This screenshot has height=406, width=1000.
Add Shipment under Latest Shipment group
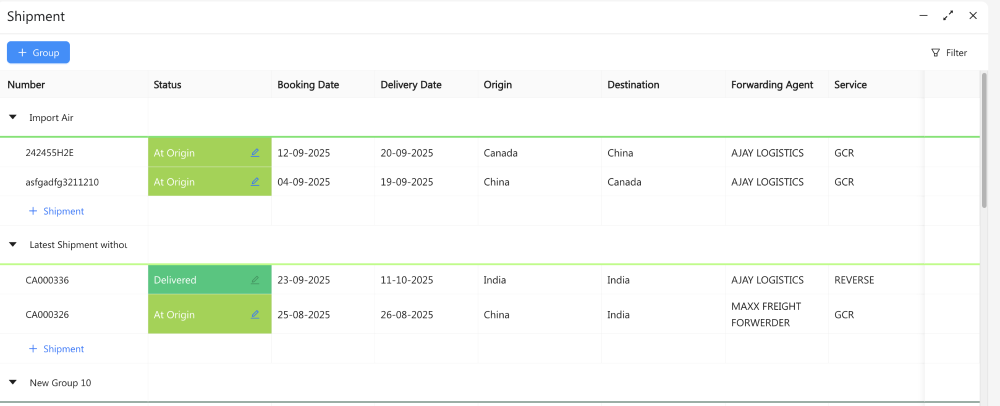(56, 349)
